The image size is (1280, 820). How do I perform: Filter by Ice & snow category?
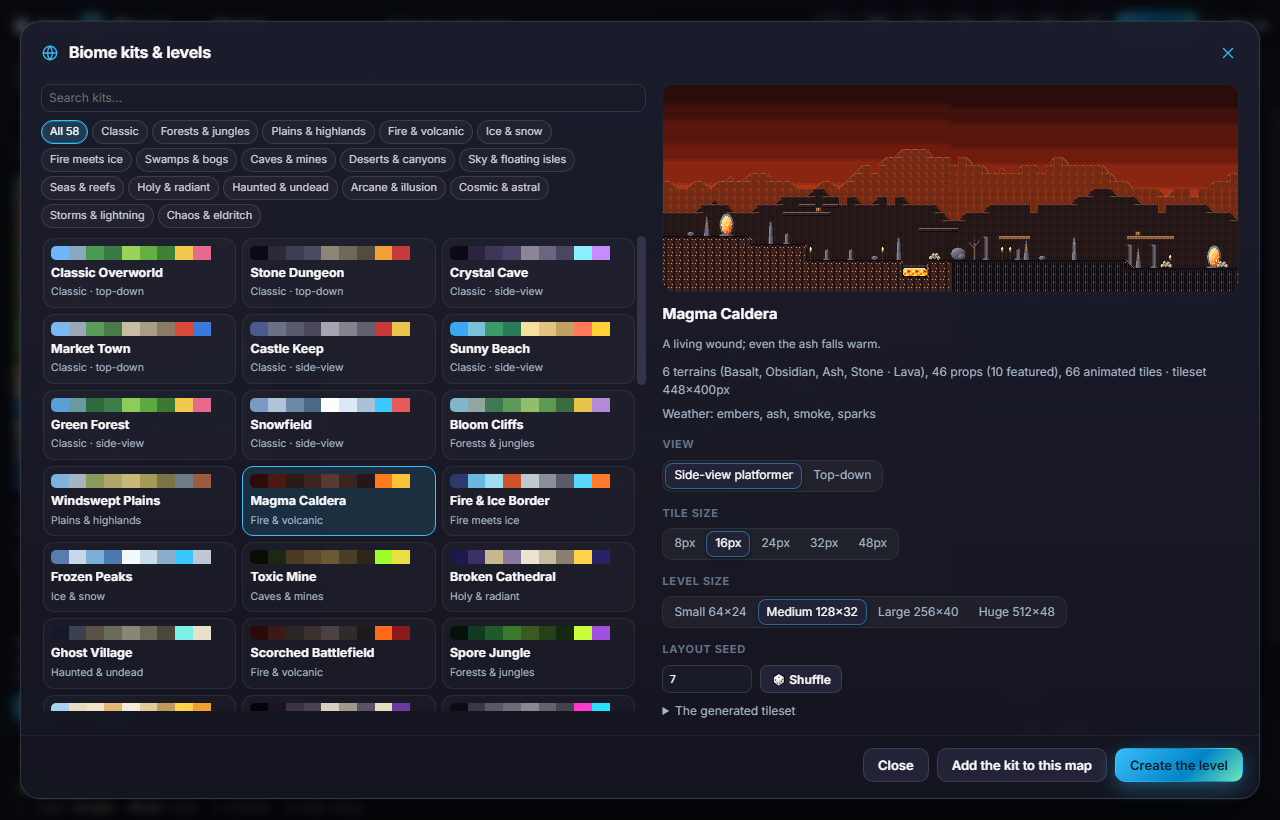514,131
